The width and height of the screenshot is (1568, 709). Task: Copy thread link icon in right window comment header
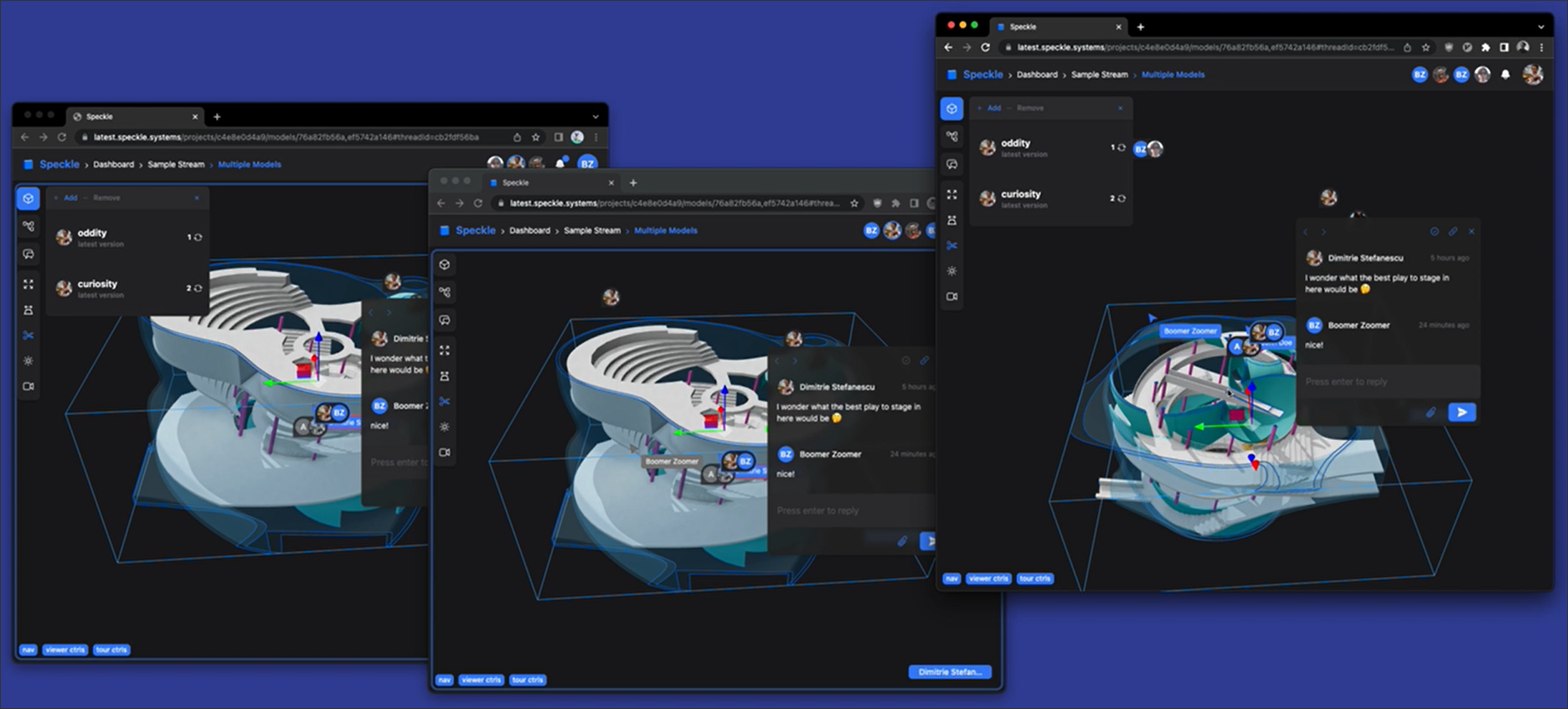(x=1453, y=231)
